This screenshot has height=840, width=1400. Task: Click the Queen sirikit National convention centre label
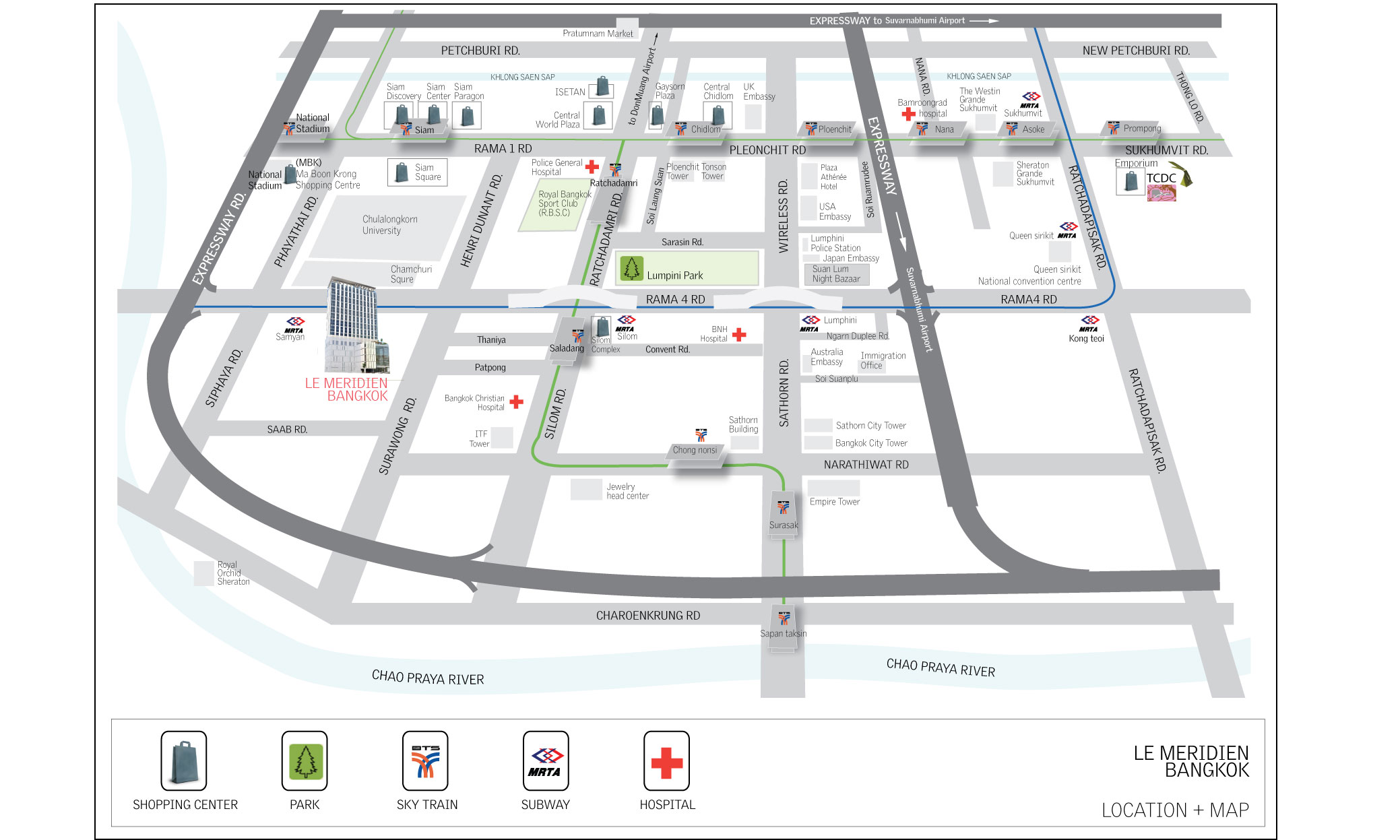click(1029, 276)
